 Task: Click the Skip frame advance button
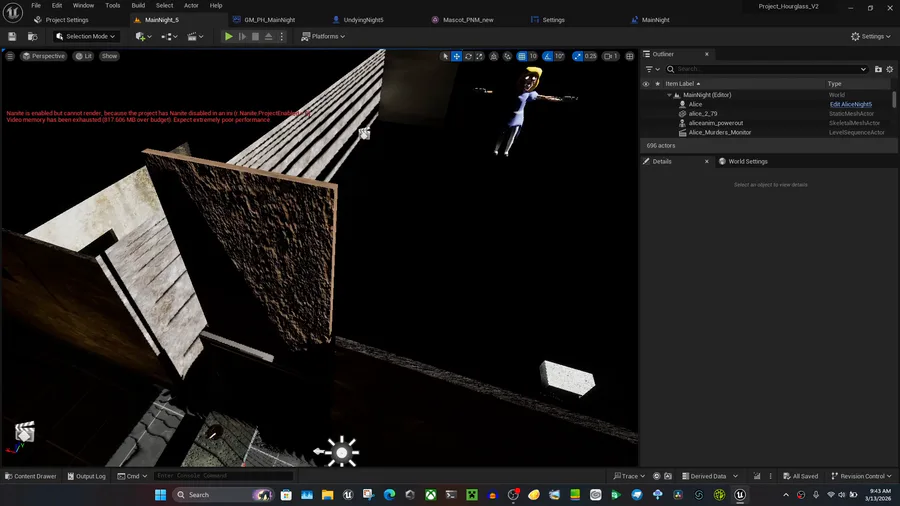tap(242, 36)
